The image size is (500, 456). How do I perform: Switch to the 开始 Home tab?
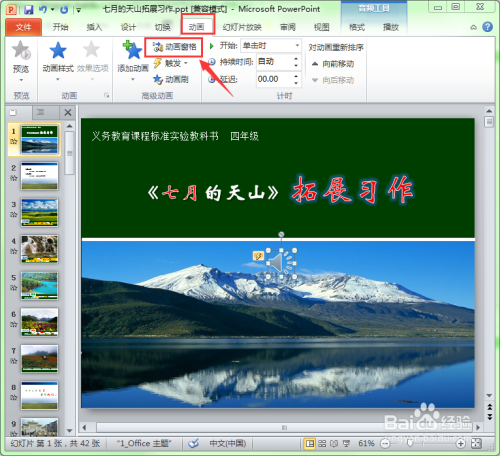pos(60,27)
